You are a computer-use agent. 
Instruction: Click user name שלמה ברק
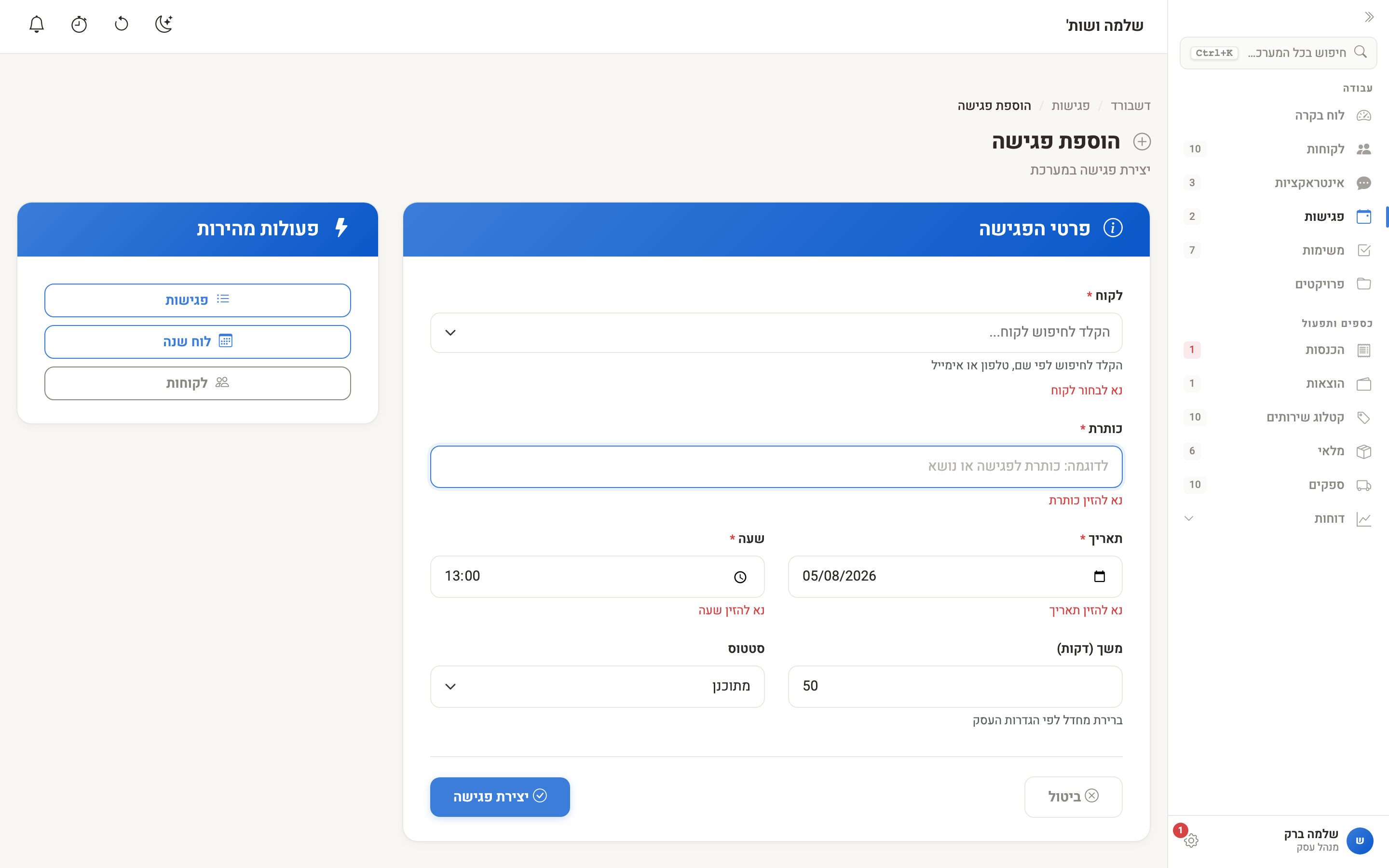pos(1311,834)
